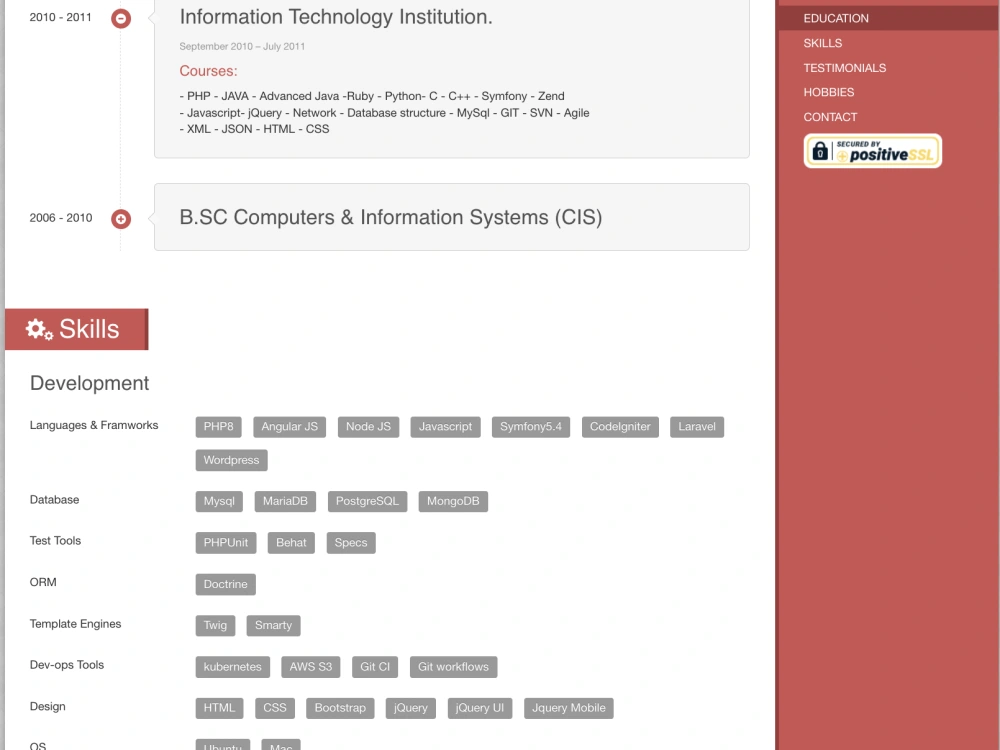Click the PHP8 skill tag
Screen dimensions: 1000x750
pyautogui.click(x=218, y=427)
